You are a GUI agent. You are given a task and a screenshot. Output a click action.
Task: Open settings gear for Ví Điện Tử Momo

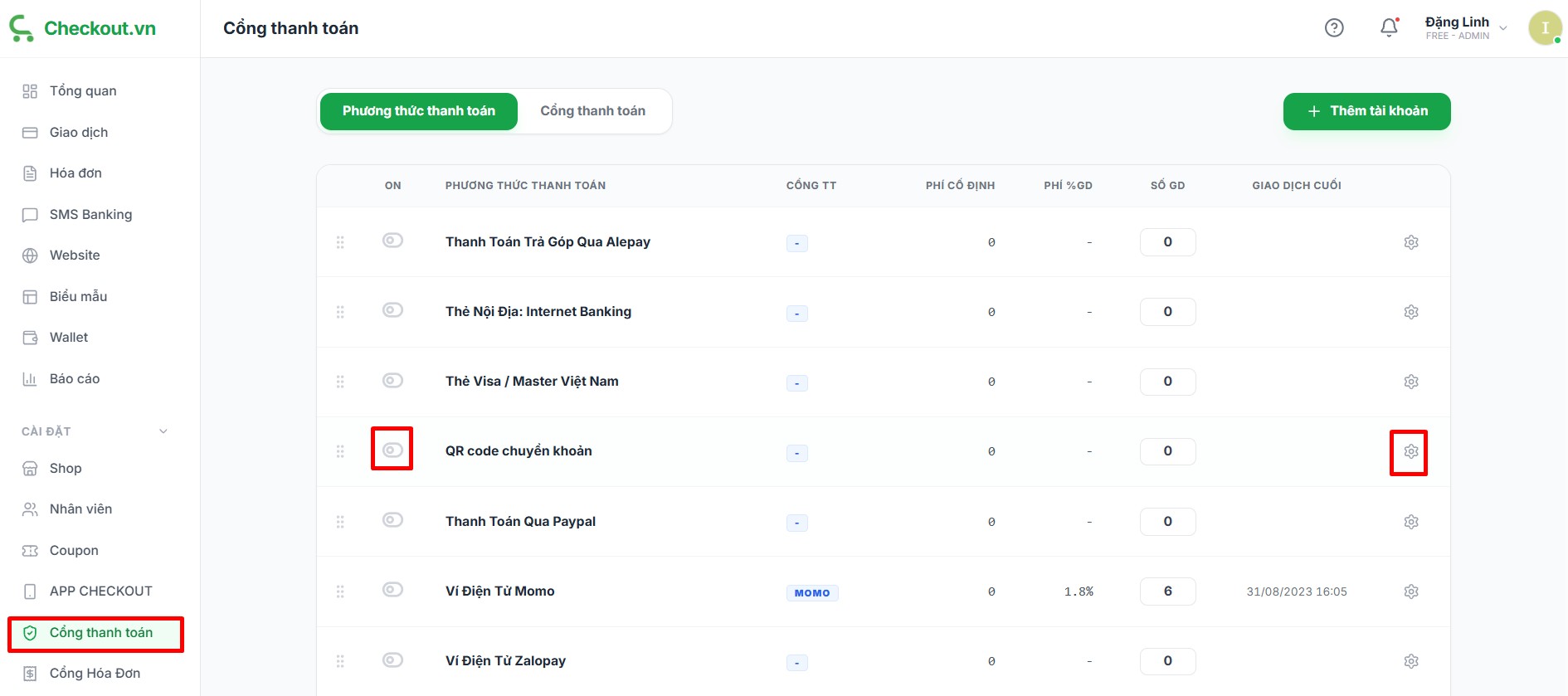(x=1410, y=591)
